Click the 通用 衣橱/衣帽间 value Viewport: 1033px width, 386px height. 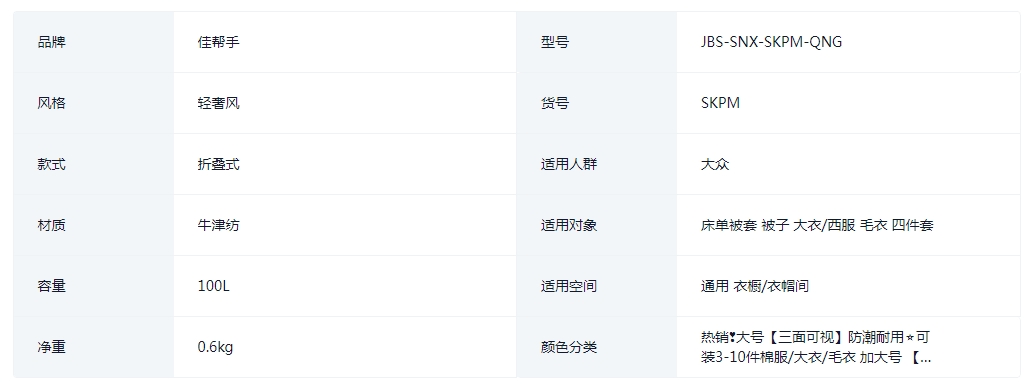point(755,286)
